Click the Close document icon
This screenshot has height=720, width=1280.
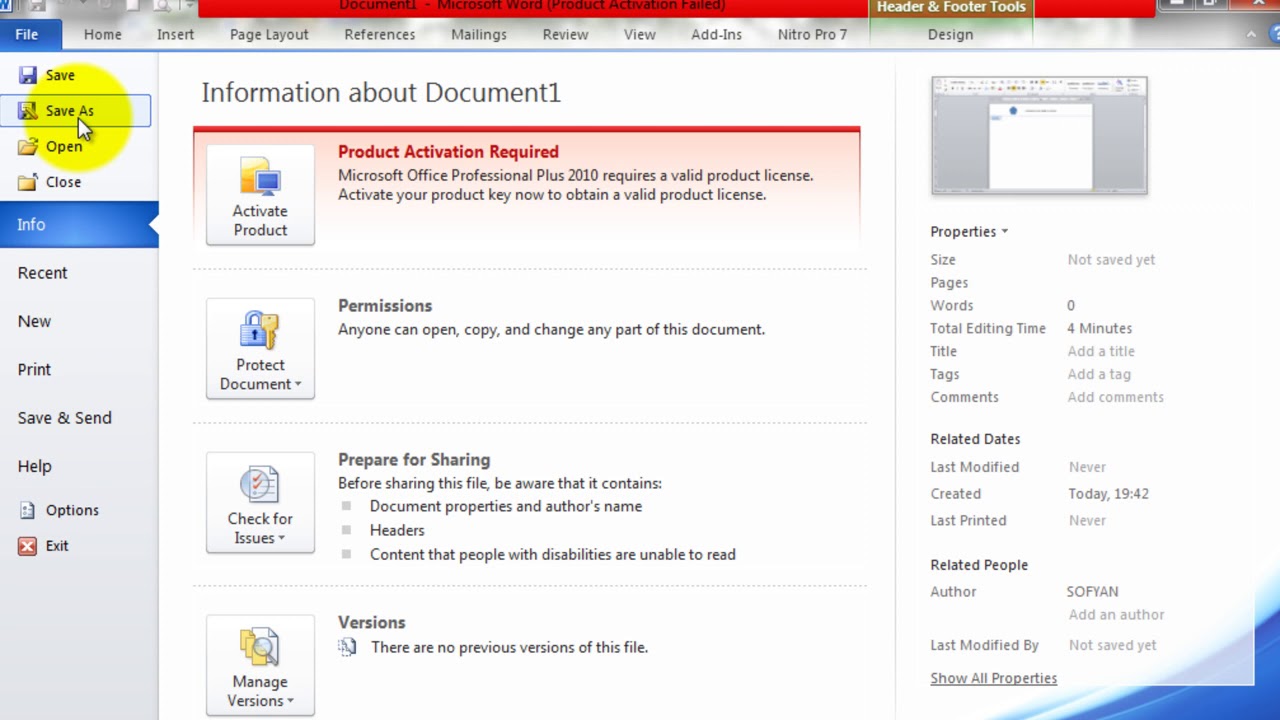click(x=28, y=182)
